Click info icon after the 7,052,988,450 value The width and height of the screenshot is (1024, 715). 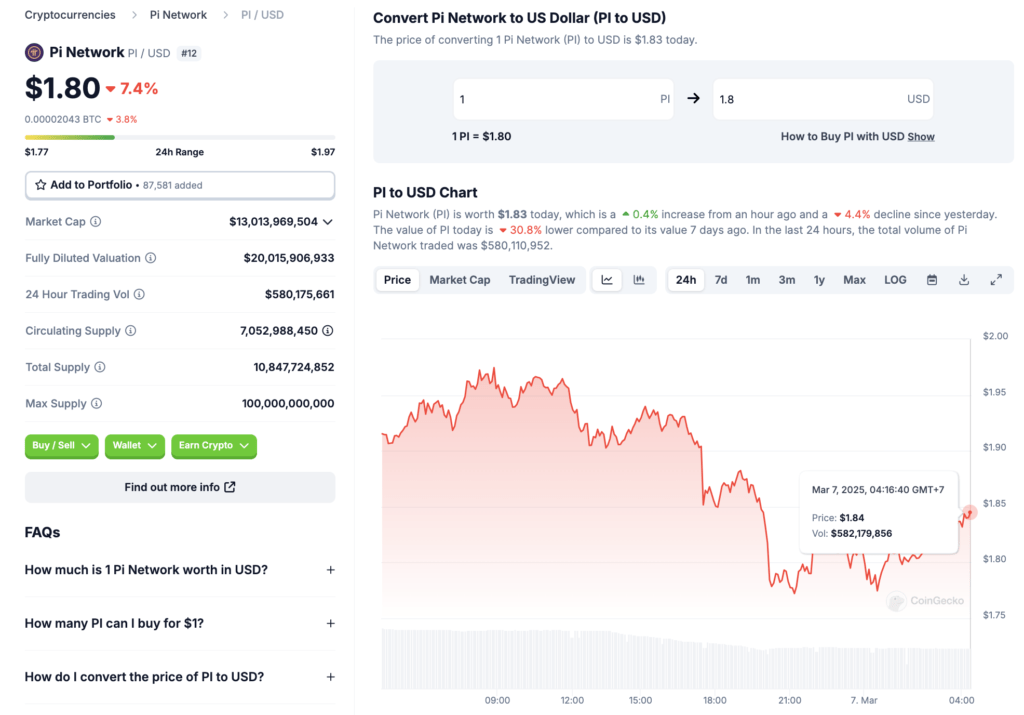[x=328, y=330]
